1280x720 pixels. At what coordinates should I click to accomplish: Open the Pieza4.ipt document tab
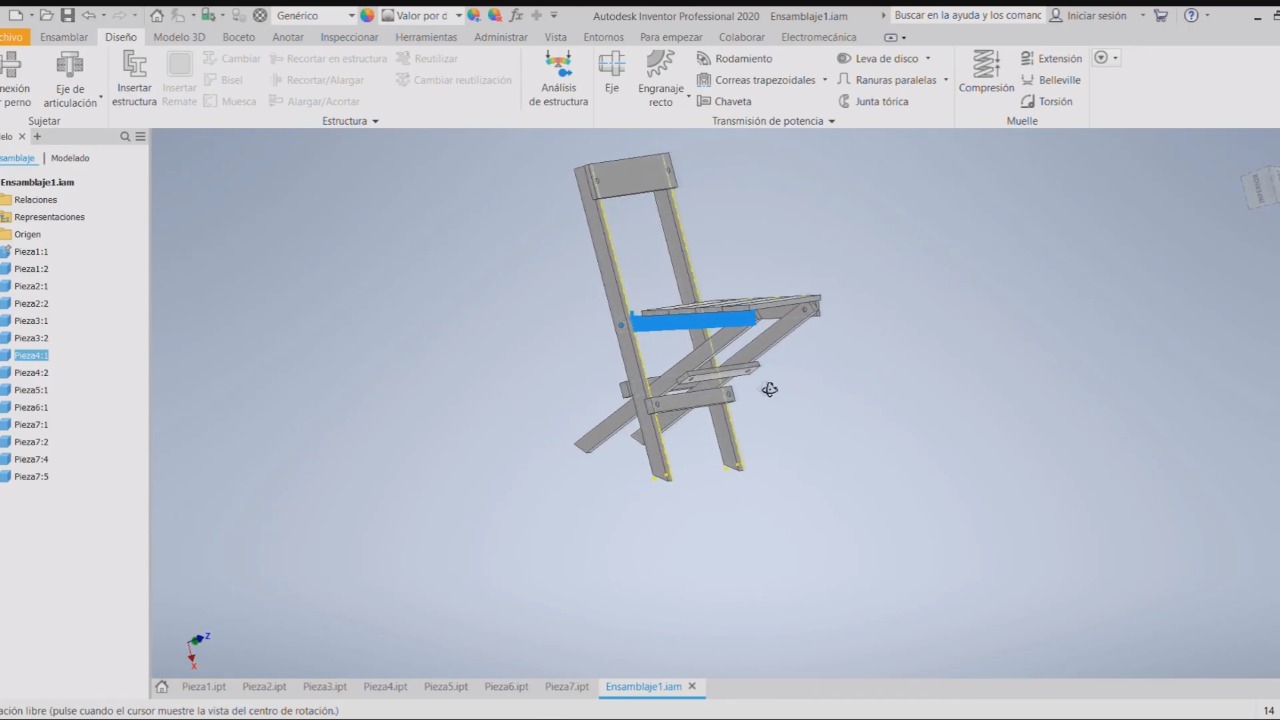pos(385,687)
